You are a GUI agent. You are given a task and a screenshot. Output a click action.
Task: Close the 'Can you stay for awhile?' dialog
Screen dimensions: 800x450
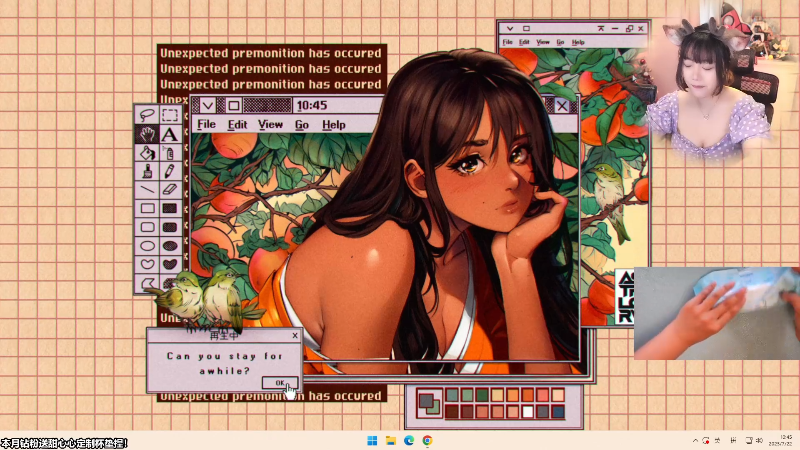tap(295, 335)
